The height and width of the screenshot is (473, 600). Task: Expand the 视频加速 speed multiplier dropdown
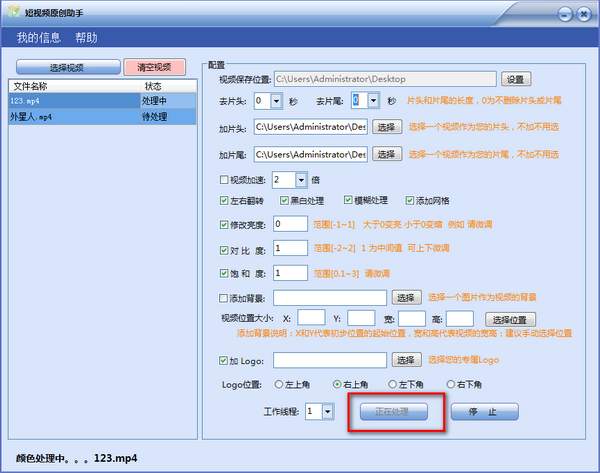pyautogui.click(x=301, y=180)
